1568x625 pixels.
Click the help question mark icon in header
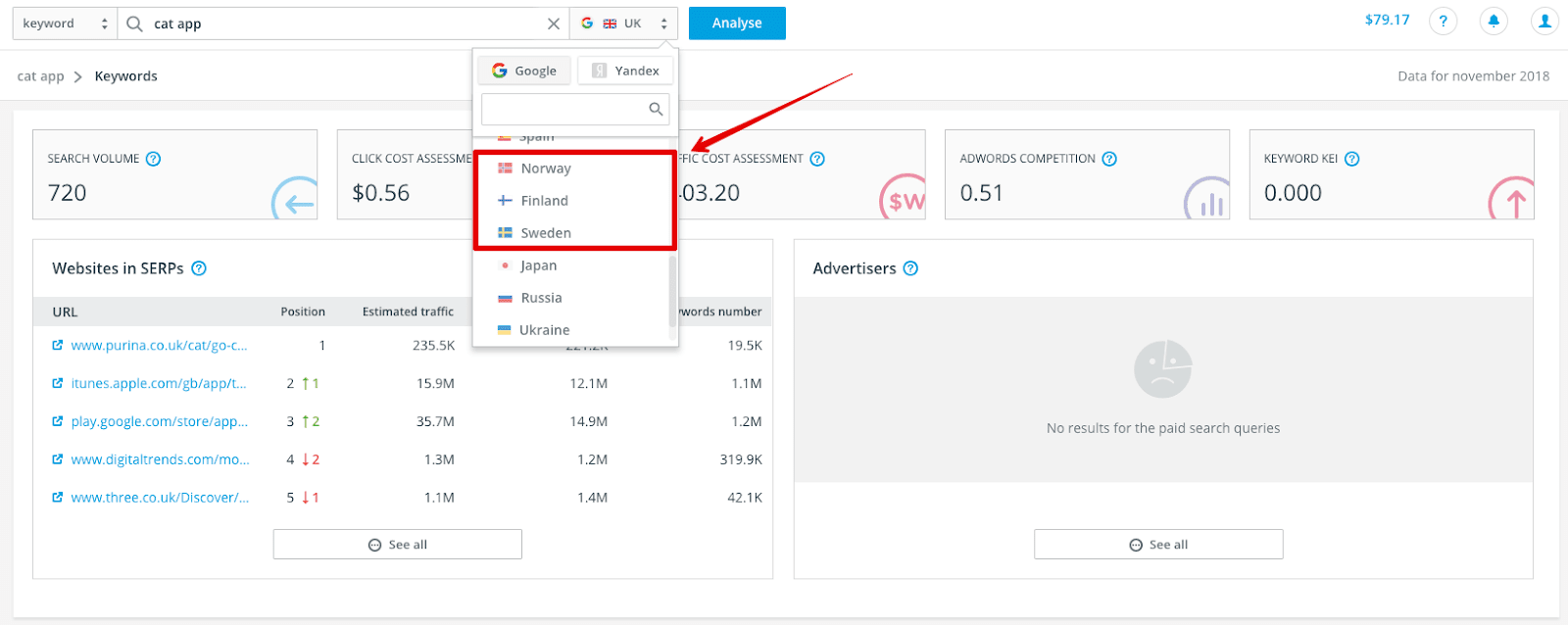click(1443, 21)
